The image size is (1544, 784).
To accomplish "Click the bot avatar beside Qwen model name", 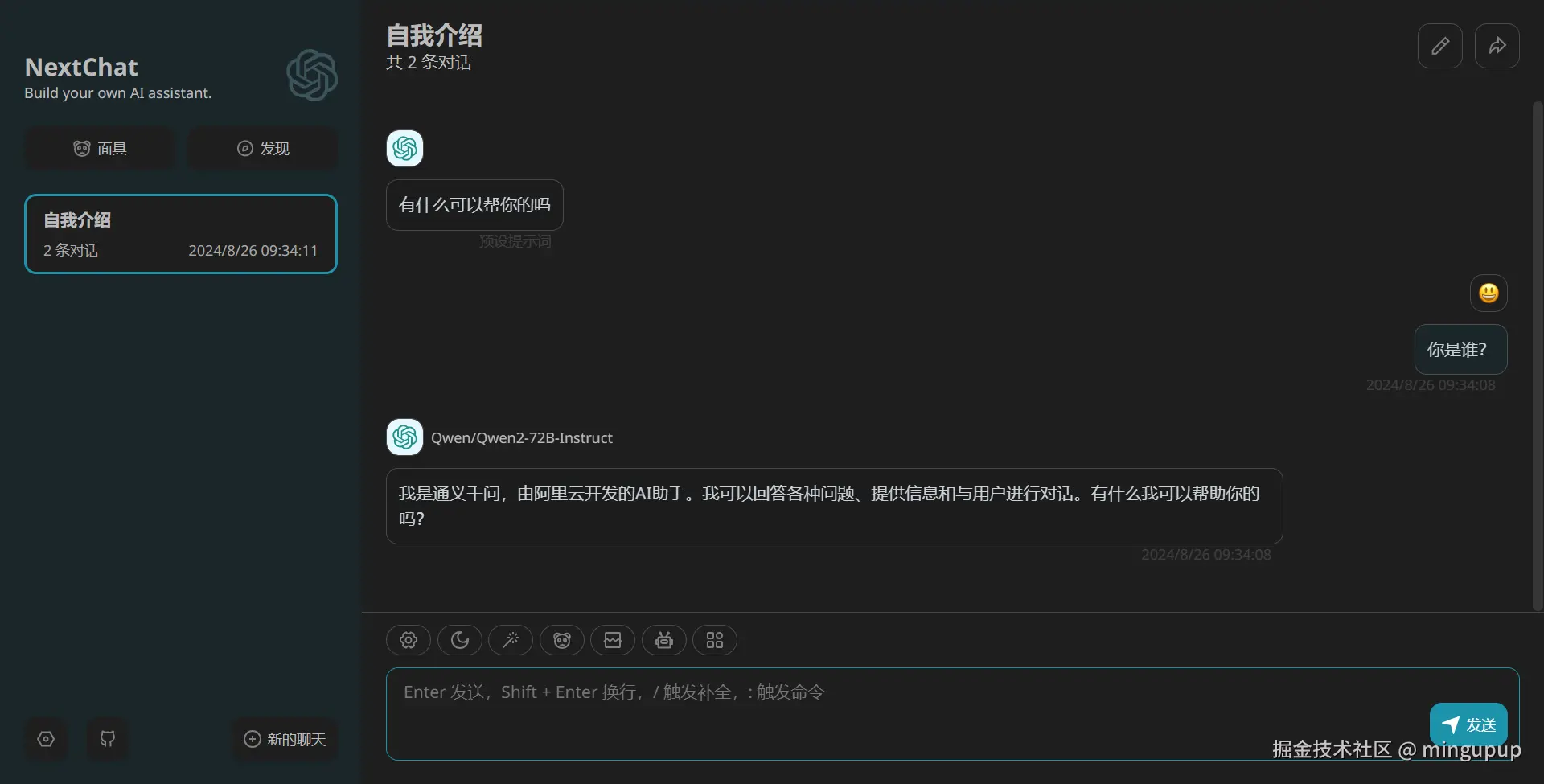I will coord(404,437).
